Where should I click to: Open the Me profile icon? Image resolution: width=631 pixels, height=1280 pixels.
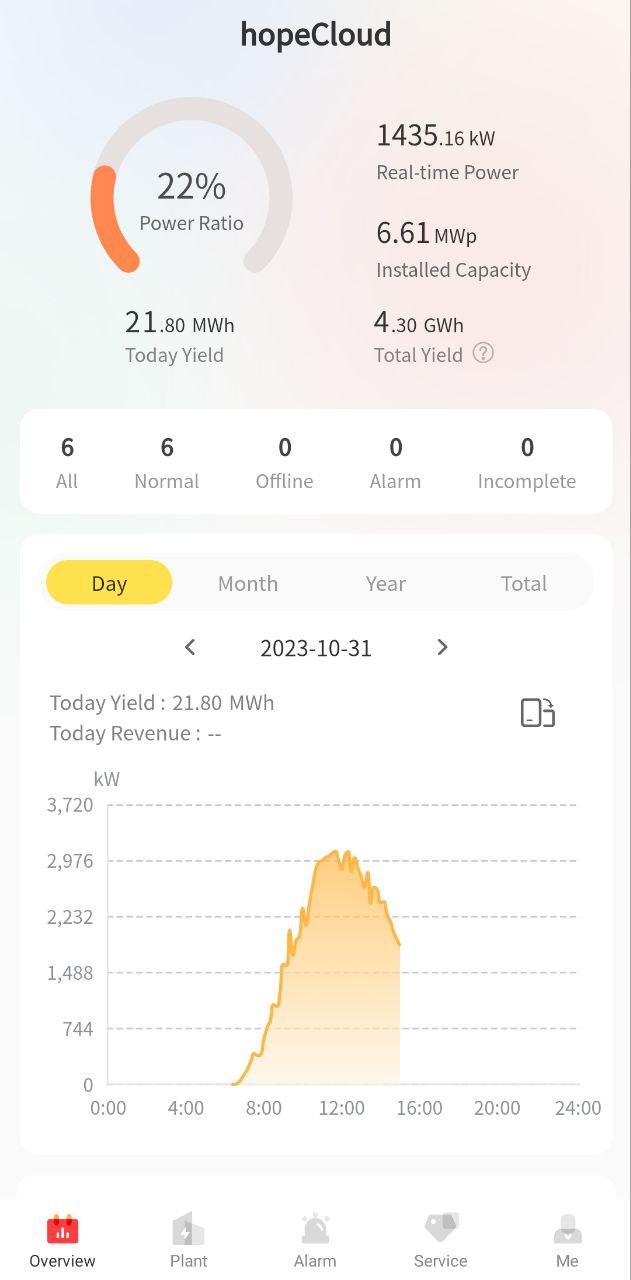567,1229
